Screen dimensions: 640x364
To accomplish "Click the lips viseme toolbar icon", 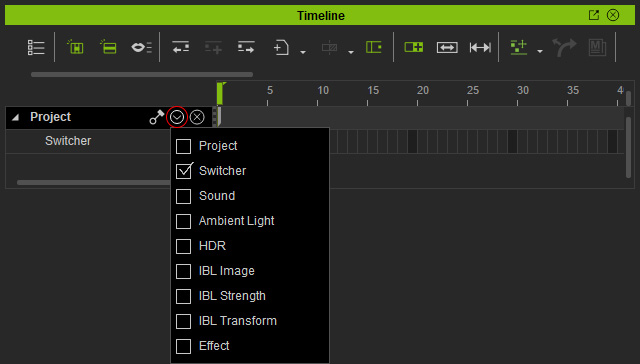I will [141, 48].
